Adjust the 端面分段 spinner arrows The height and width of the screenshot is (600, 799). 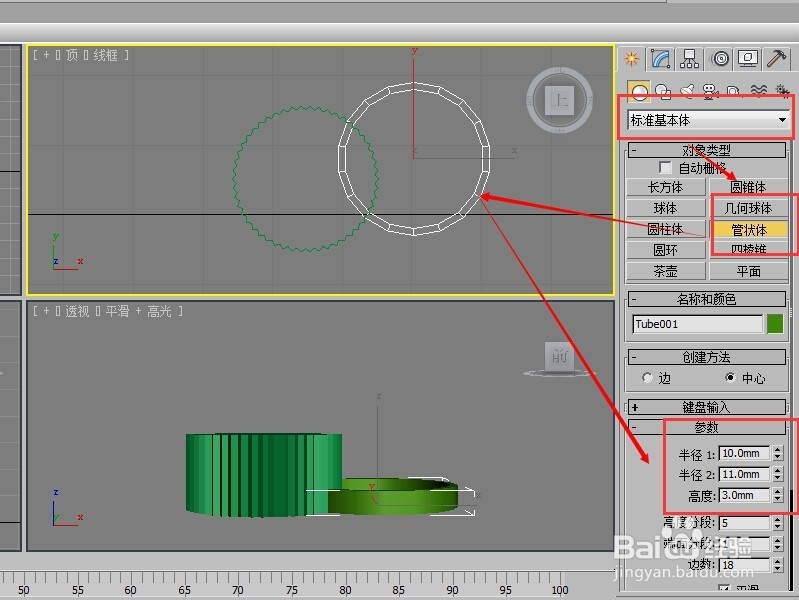tap(778, 544)
